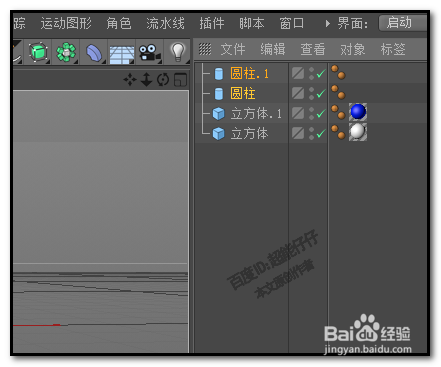This screenshot has width=441, height=367.
Task: Open the green Array generator tool
Action: [x=66, y=52]
